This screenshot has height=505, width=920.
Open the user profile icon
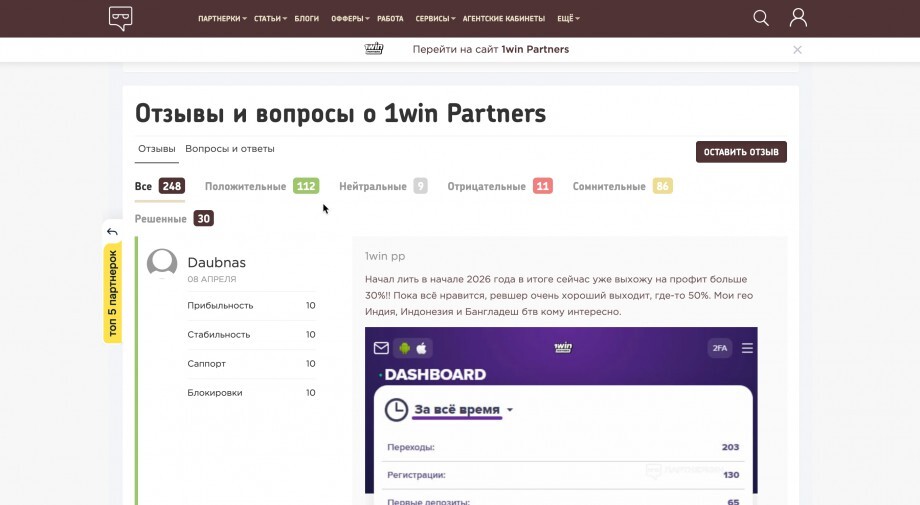[x=798, y=18]
